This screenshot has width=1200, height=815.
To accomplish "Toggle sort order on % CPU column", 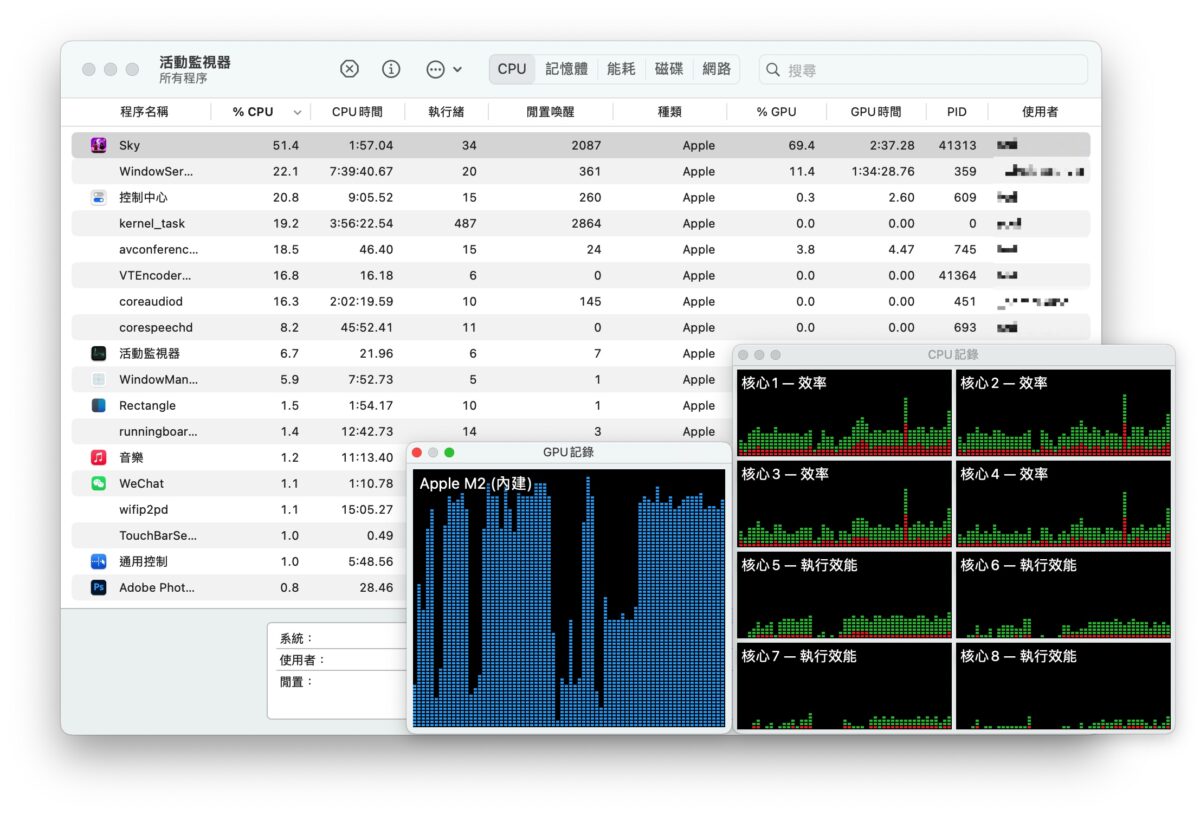I will [297, 112].
